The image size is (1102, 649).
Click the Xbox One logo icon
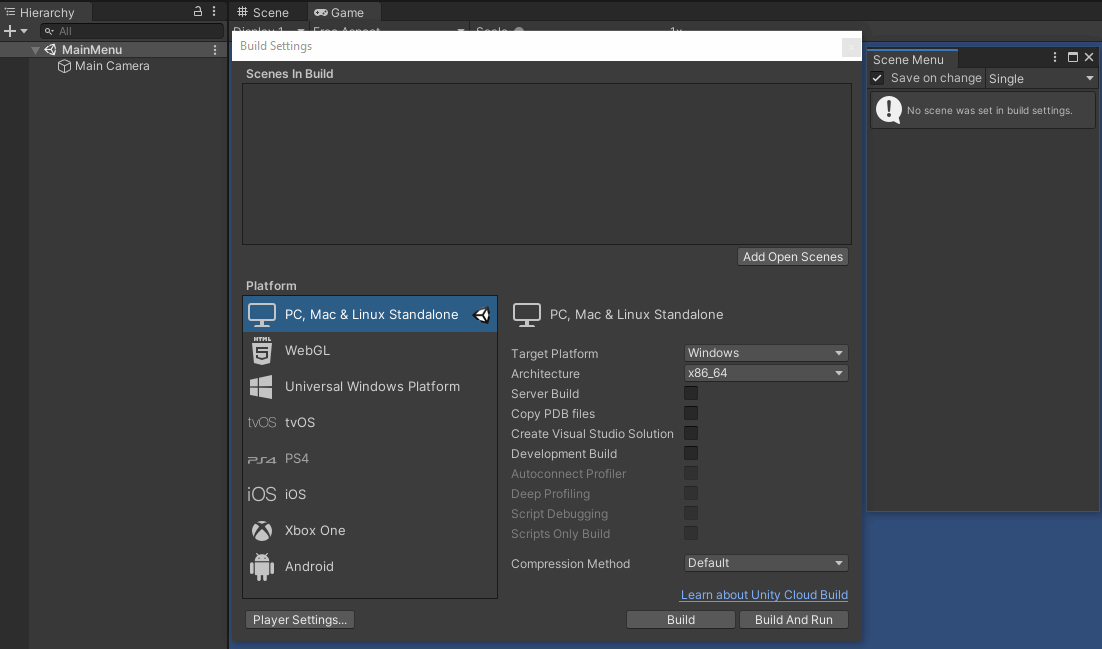click(x=262, y=531)
